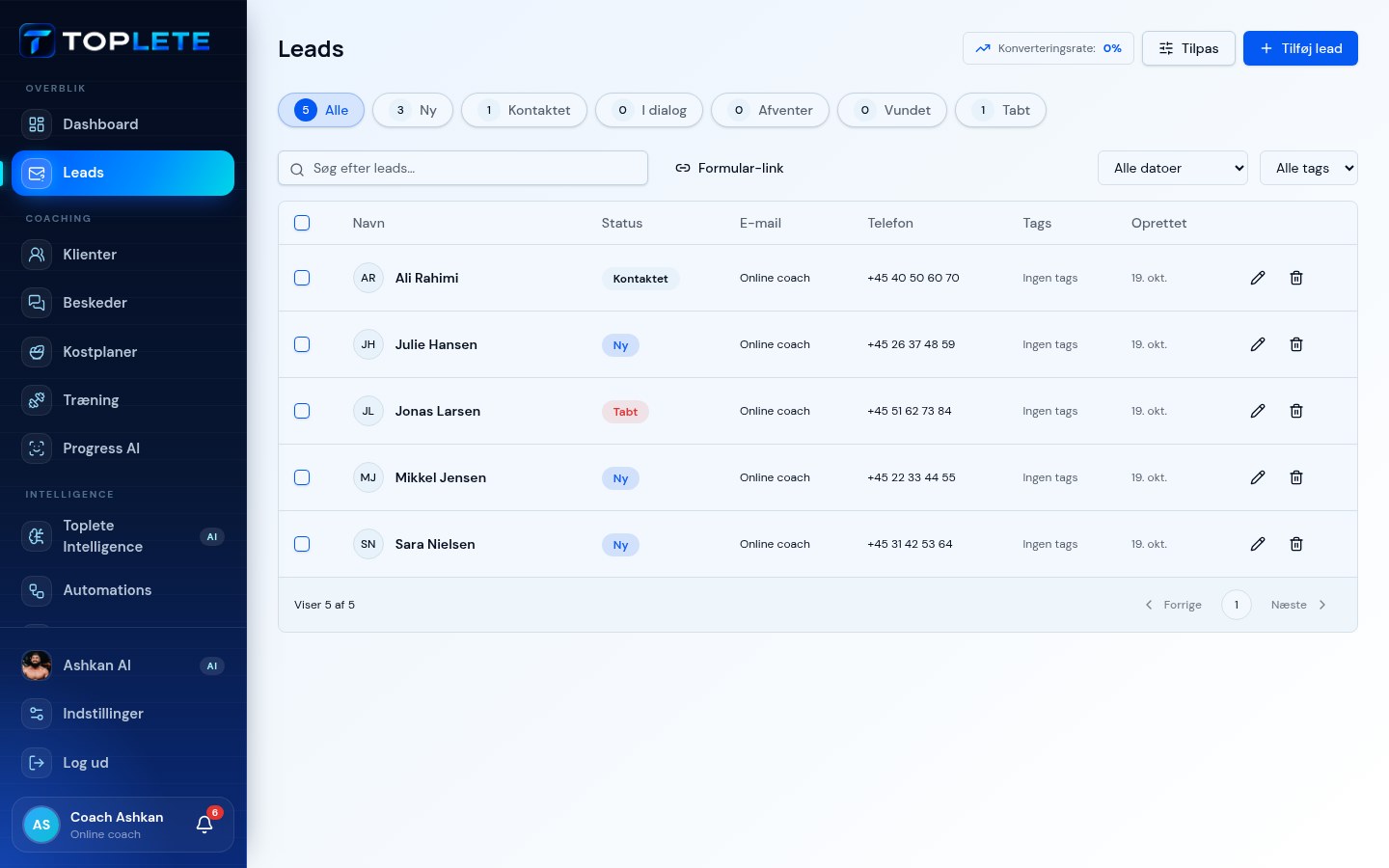Open notifications bell icon
This screenshot has width=1389, height=868.
[x=204, y=824]
